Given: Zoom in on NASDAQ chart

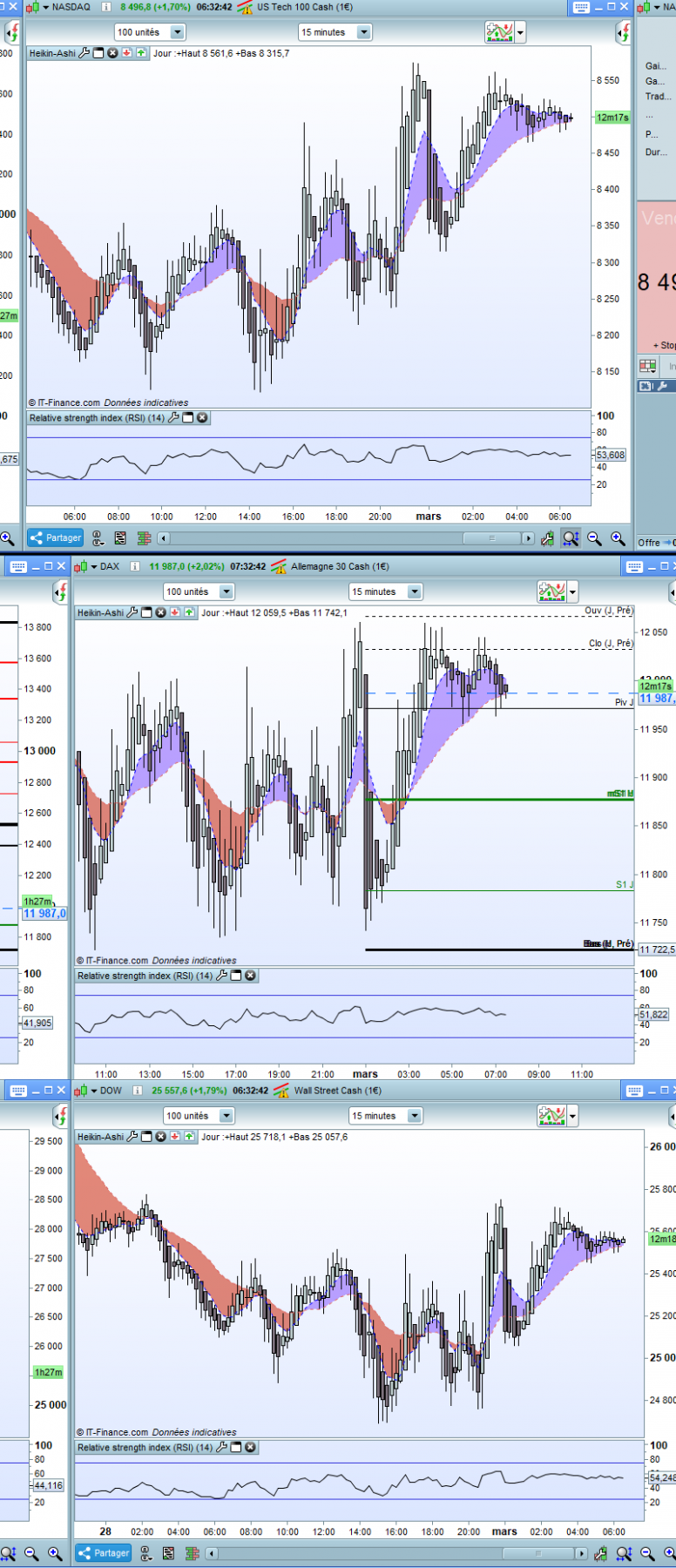Looking at the screenshot, I should pyautogui.click(x=619, y=538).
